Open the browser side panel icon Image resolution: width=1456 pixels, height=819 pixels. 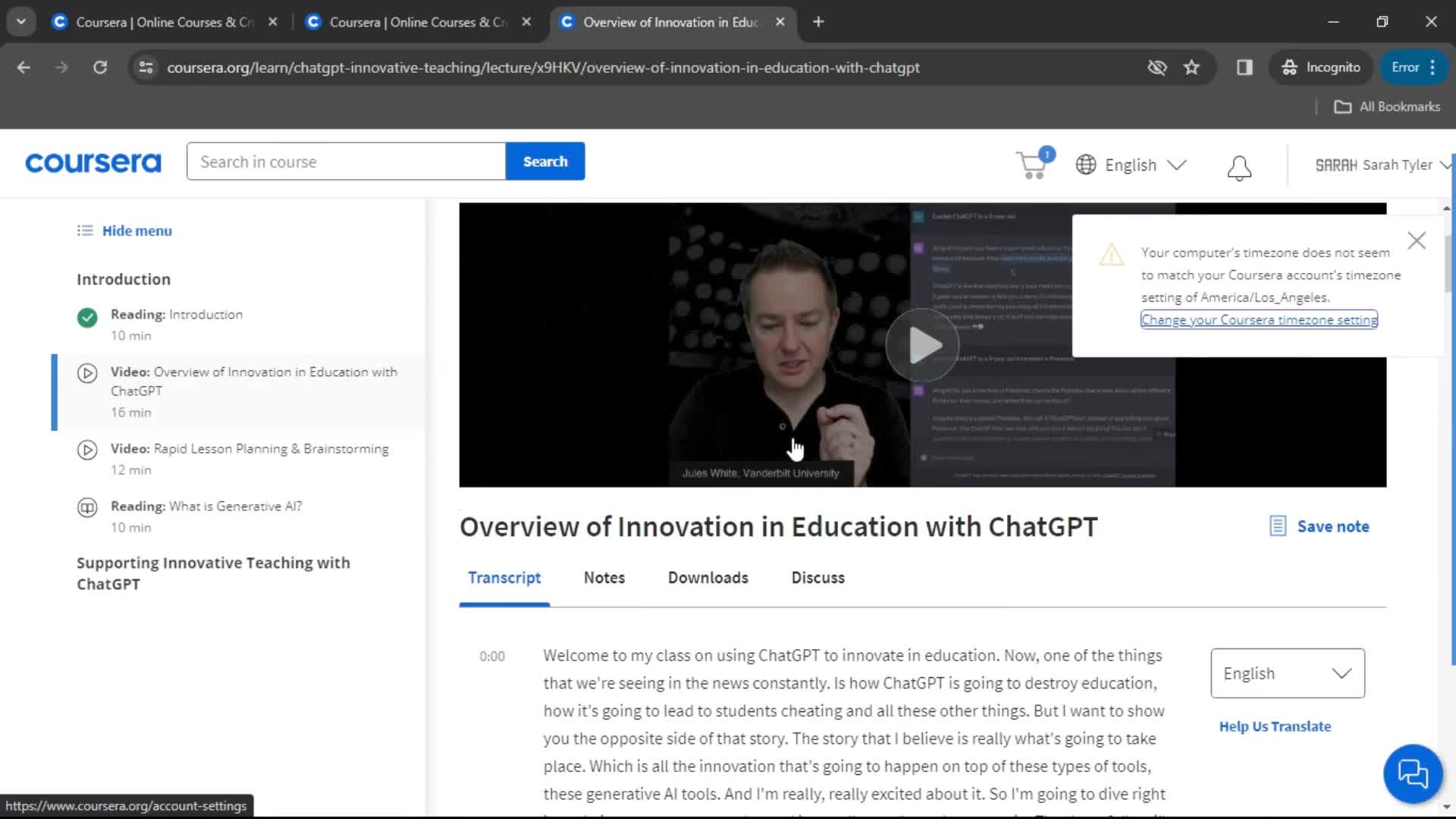pos(1244,67)
